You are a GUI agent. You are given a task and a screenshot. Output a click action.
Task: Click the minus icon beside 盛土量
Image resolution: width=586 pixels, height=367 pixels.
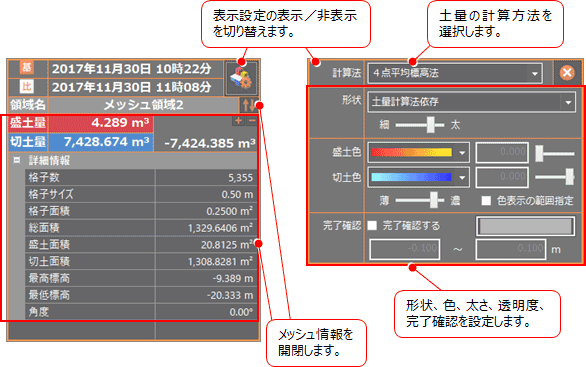(x=252, y=120)
